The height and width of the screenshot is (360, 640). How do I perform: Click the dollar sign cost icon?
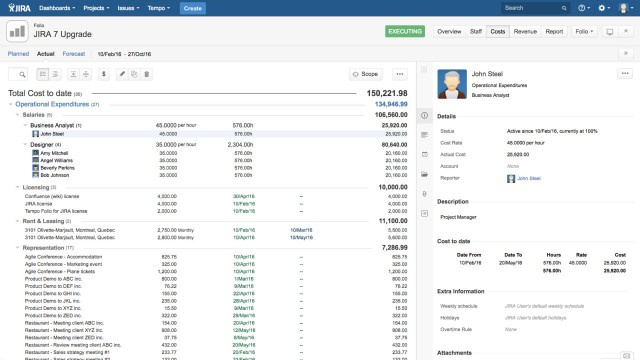104,74
